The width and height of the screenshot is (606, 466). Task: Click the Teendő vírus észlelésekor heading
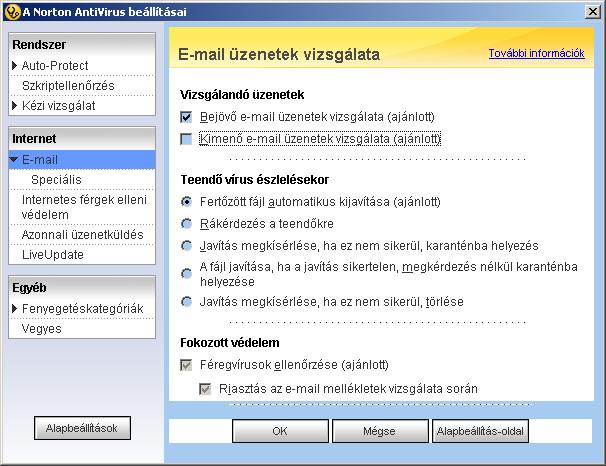255,179
